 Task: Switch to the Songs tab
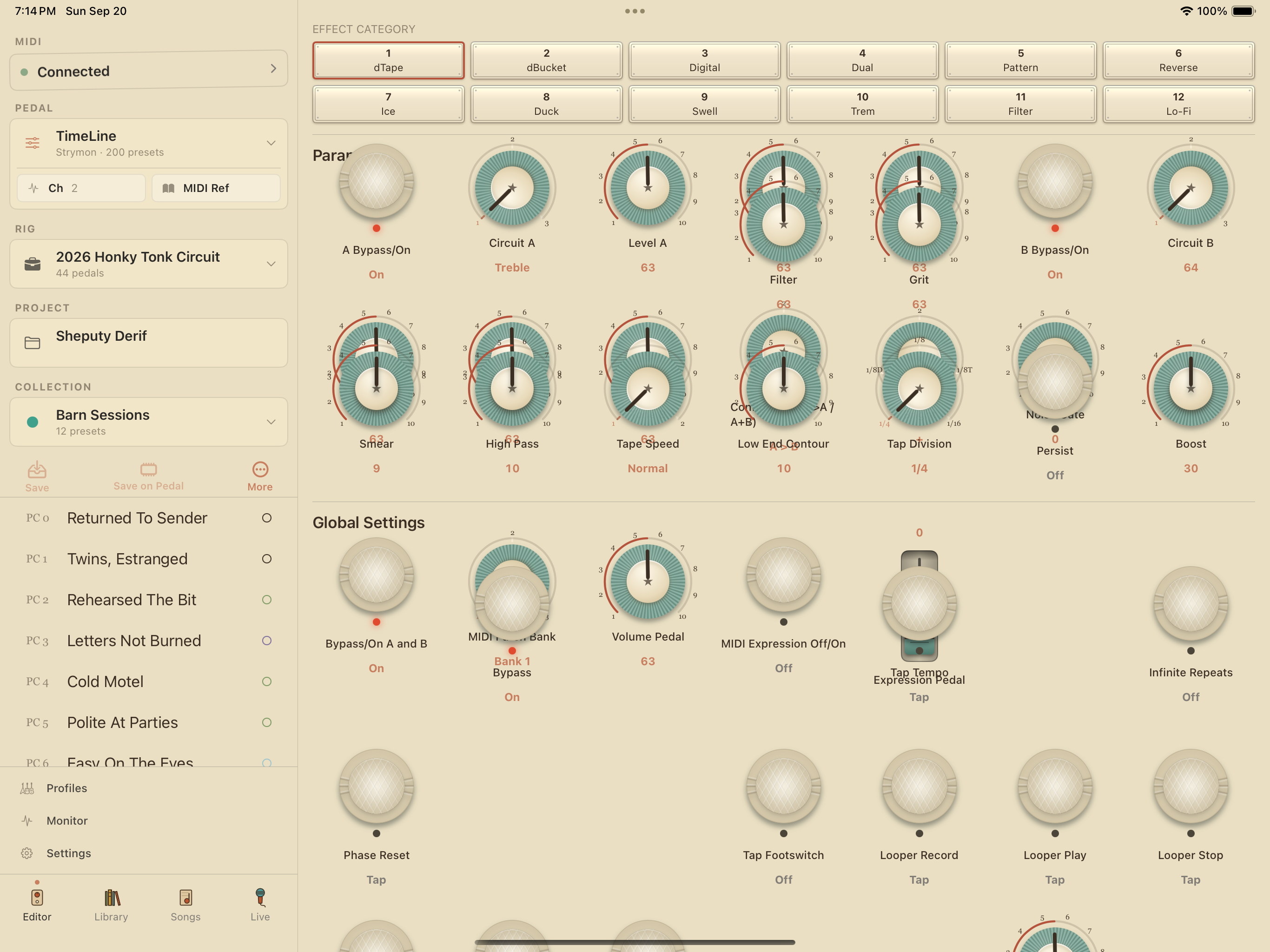point(185,905)
